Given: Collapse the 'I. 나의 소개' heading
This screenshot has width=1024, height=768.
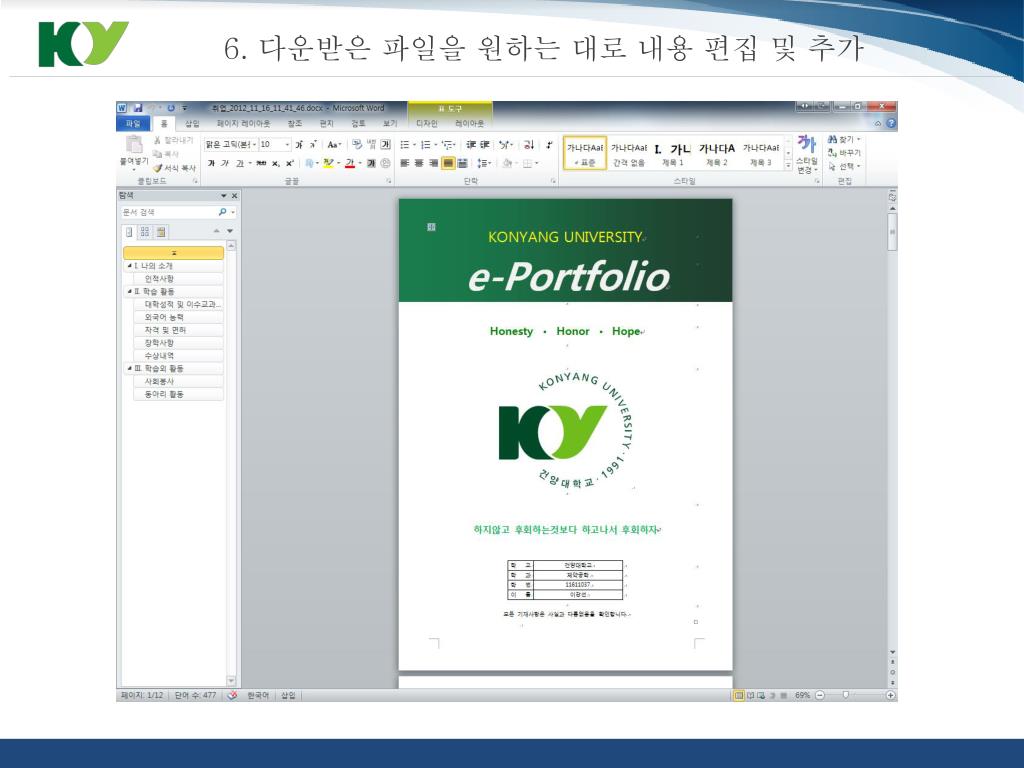Looking at the screenshot, I should pos(129,266).
